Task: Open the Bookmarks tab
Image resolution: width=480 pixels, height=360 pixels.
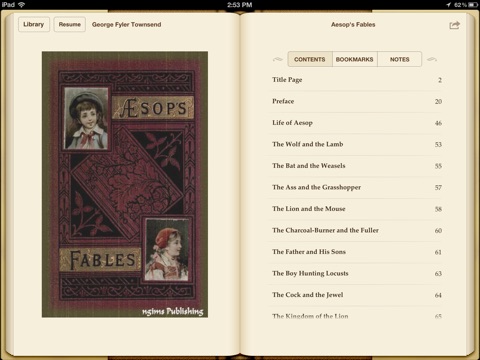Action: pos(355,59)
